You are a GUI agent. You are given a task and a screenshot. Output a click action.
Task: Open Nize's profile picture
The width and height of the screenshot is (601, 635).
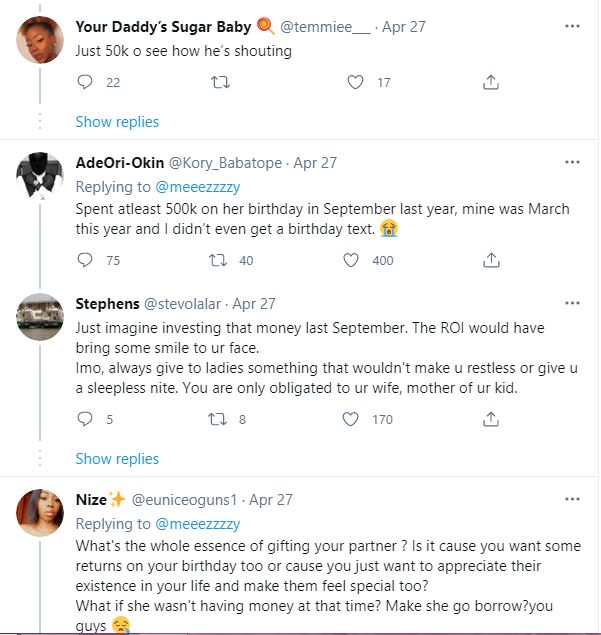click(40, 514)
